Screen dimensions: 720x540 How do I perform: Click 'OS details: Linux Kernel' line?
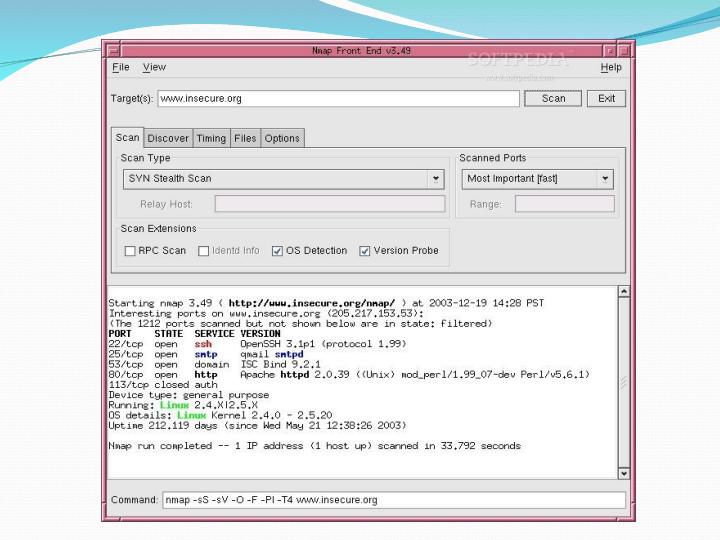220,416
